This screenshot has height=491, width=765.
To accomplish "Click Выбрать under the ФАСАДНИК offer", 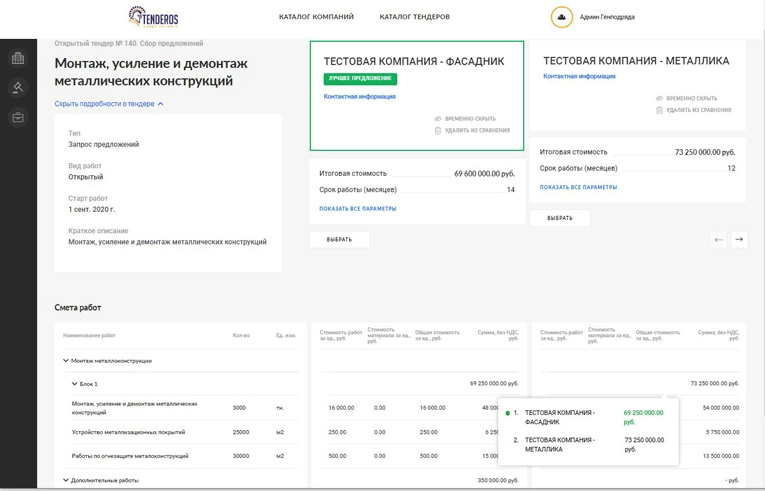I will pos(339,240).
